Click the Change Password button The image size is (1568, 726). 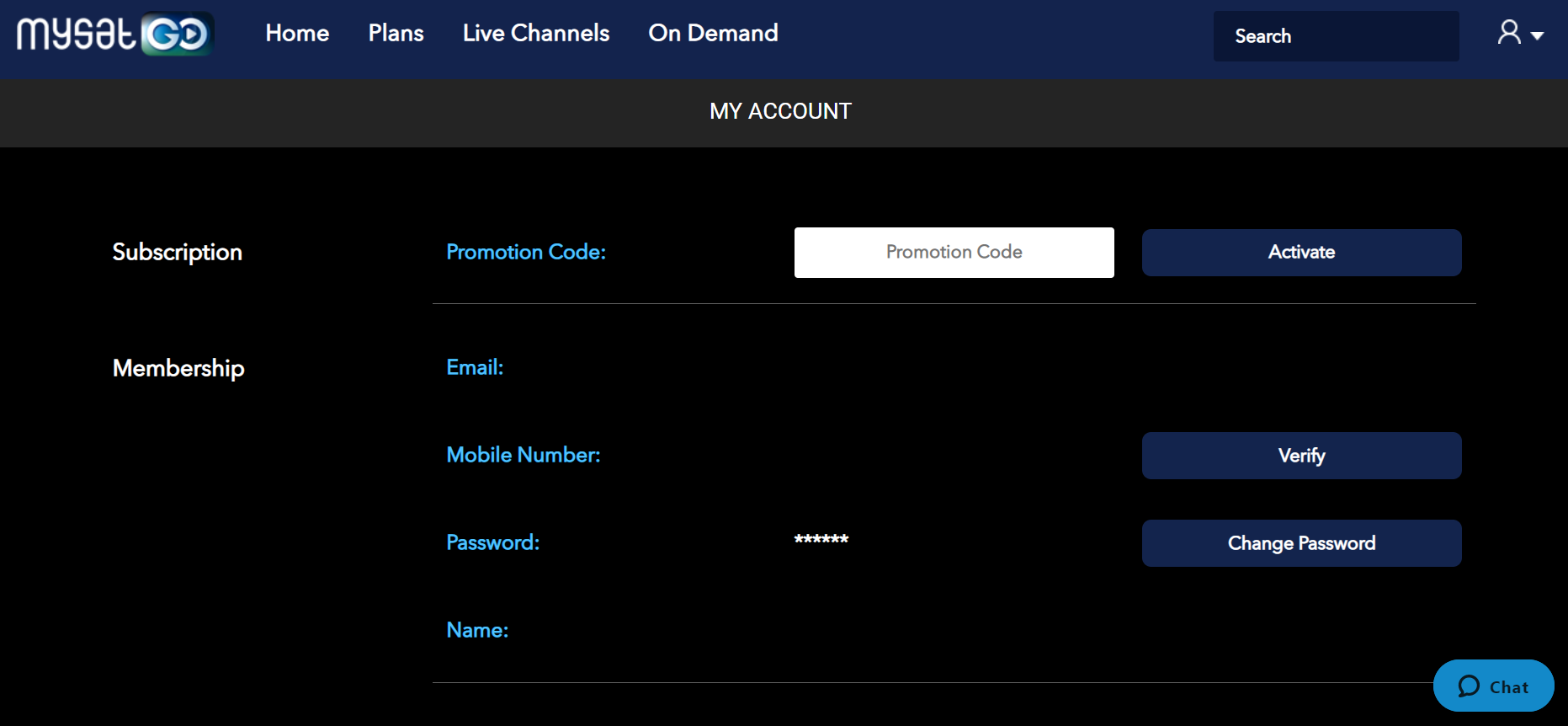(x=1301, y=543)
